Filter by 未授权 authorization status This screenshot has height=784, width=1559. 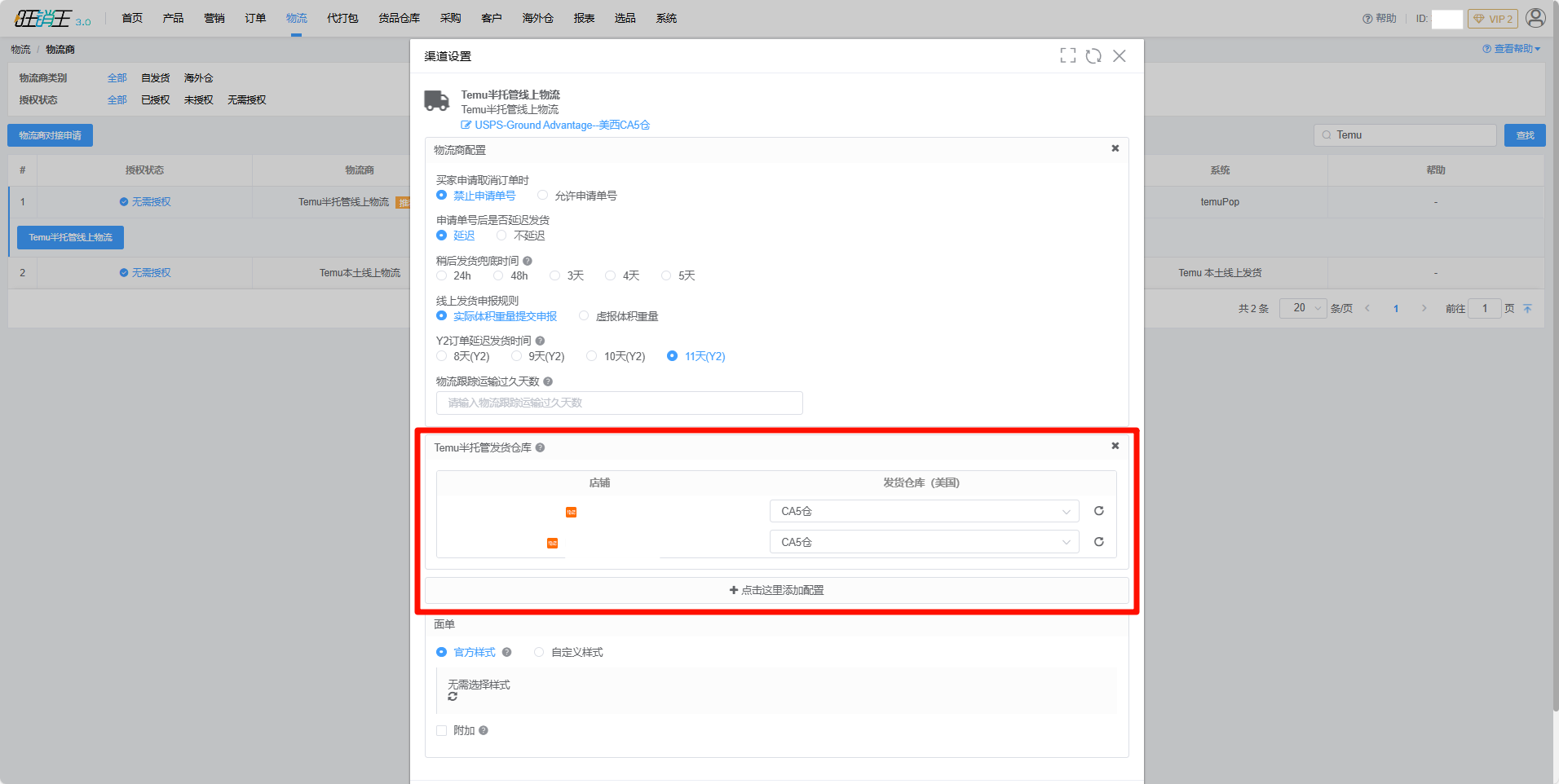198,100
